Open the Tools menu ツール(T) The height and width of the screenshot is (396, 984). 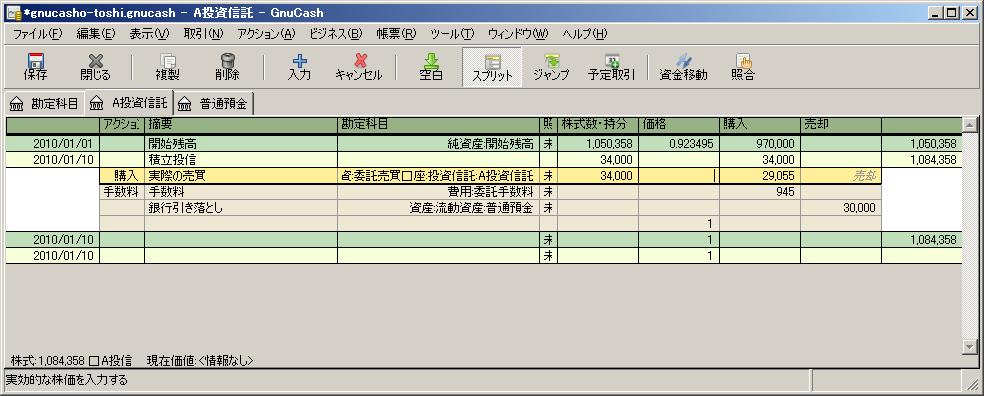point(452,34)
